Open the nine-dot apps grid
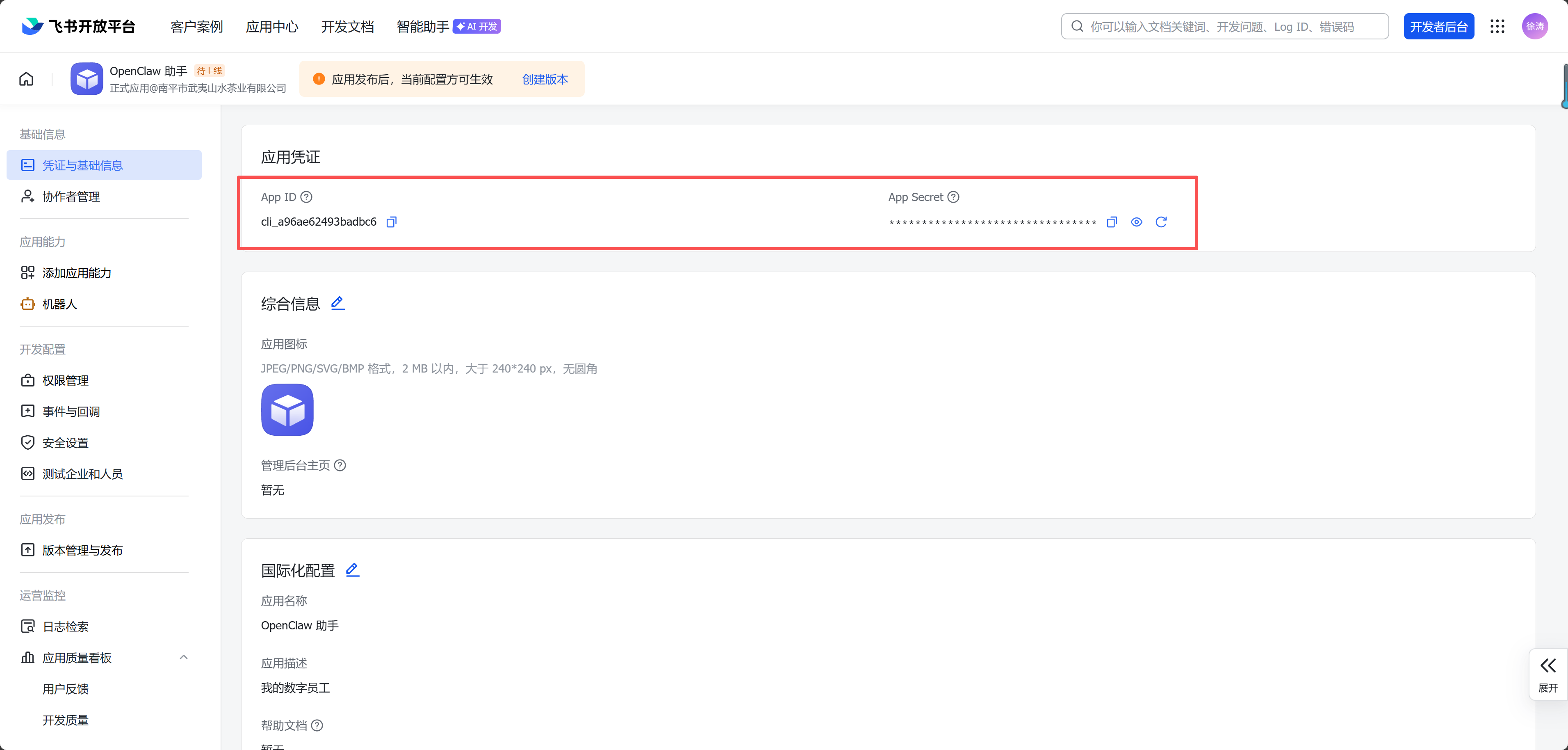The height and width of the screenshot is (750, 1568). pos(1497,26)
